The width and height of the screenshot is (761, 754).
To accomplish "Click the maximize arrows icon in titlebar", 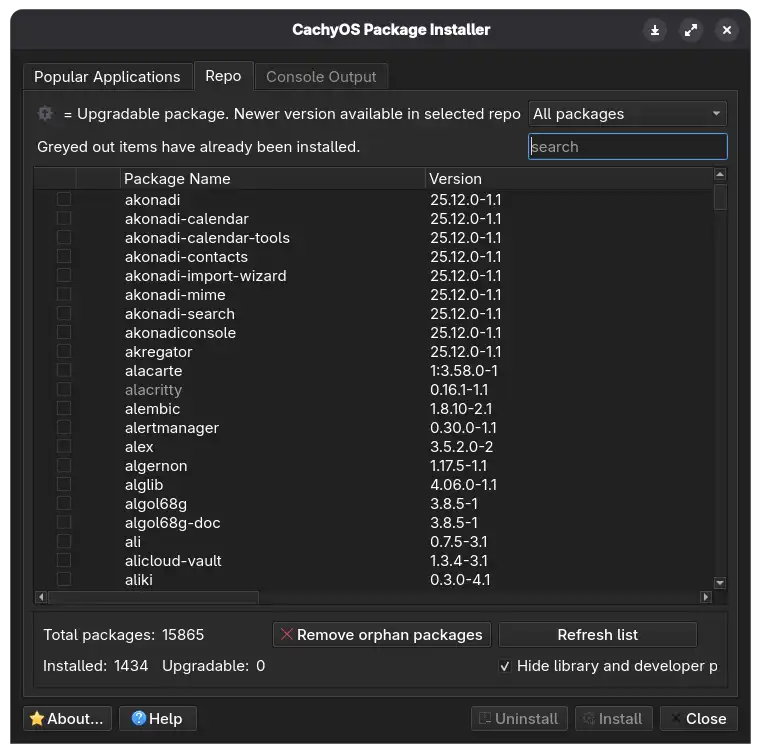I will [691, 30].
